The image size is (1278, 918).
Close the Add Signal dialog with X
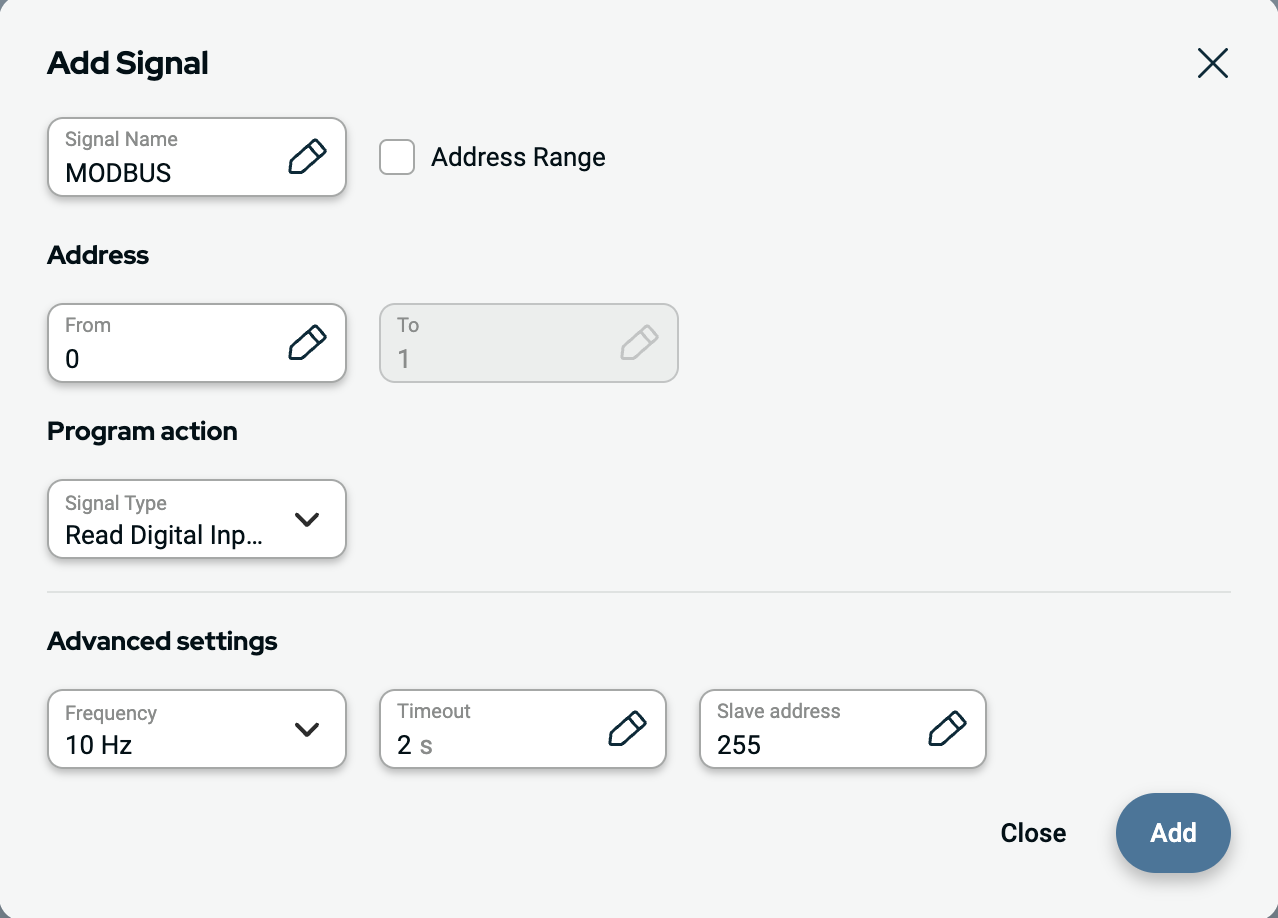(1212, 64)
